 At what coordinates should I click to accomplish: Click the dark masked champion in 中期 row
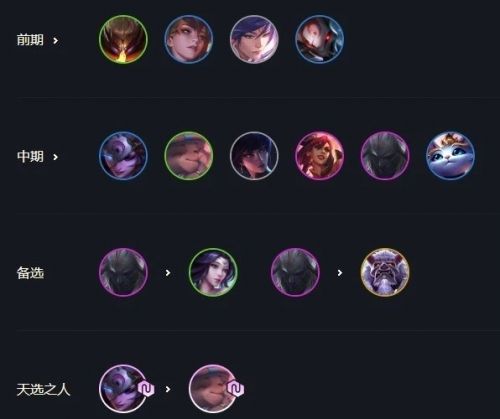[385, 156]
